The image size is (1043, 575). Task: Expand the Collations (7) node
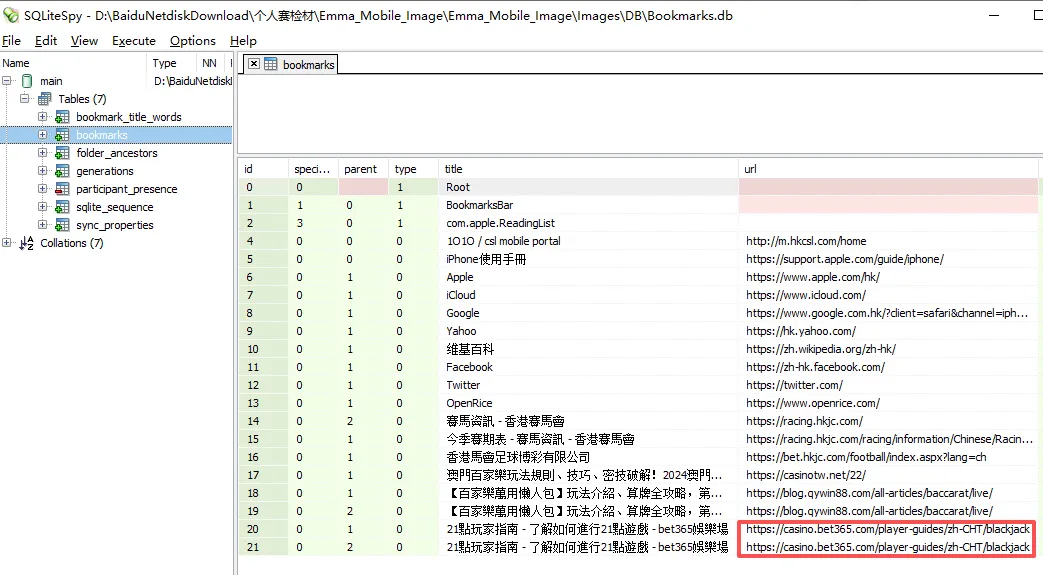(7, 242)
